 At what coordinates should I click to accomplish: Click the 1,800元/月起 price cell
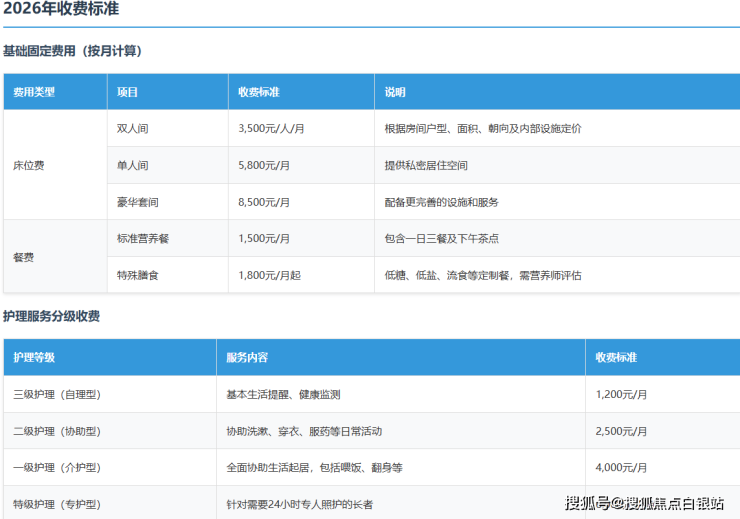click(269, 275)
